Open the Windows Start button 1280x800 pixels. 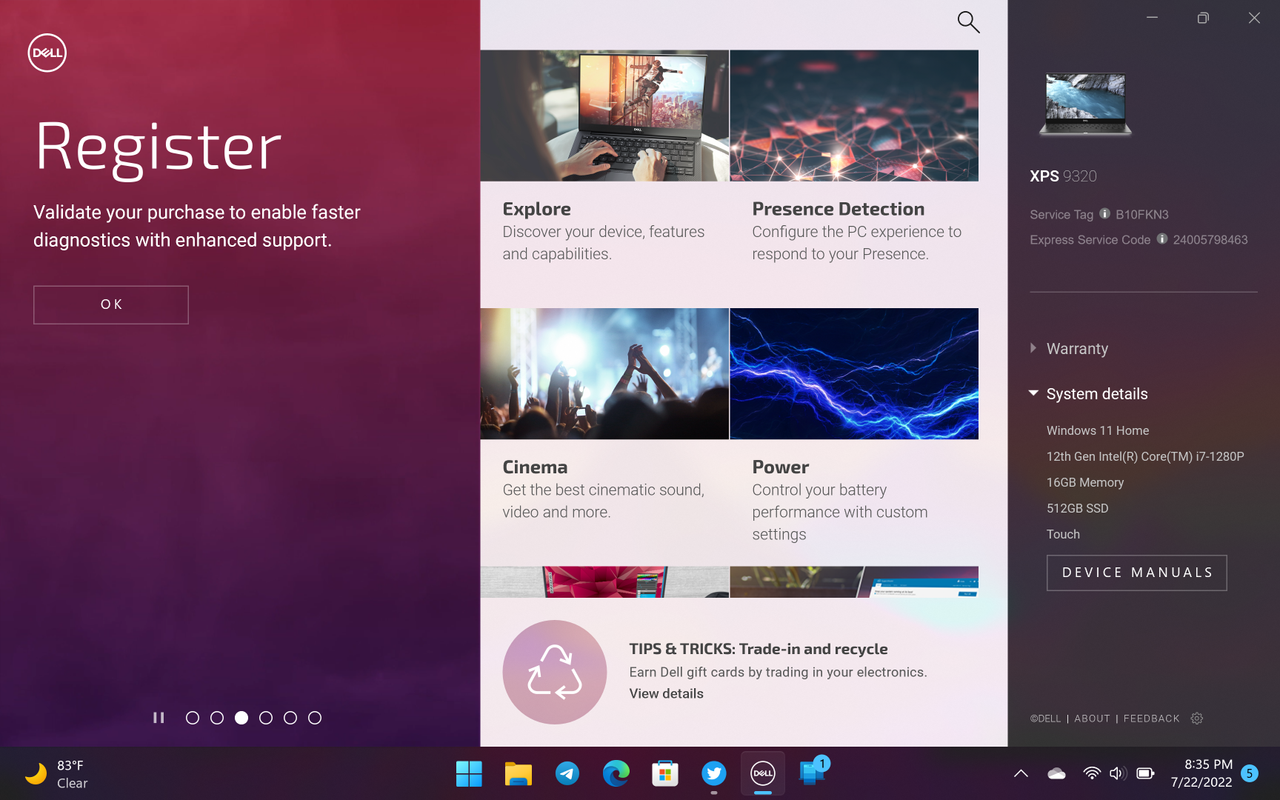click(x=468, y=773)
